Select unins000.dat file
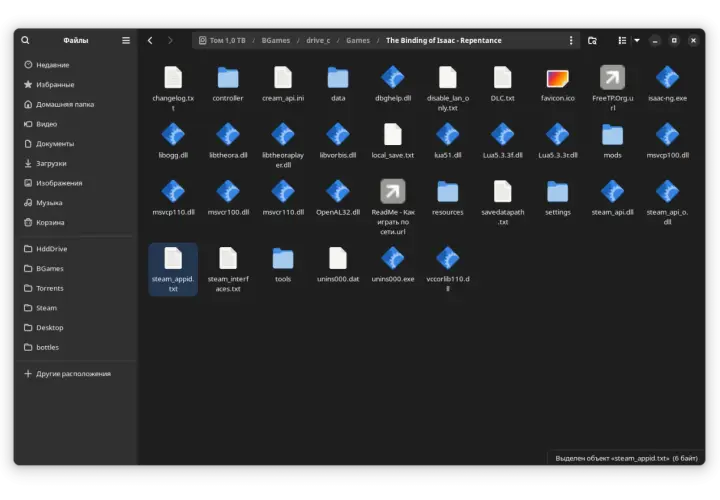 coord(338,265)
